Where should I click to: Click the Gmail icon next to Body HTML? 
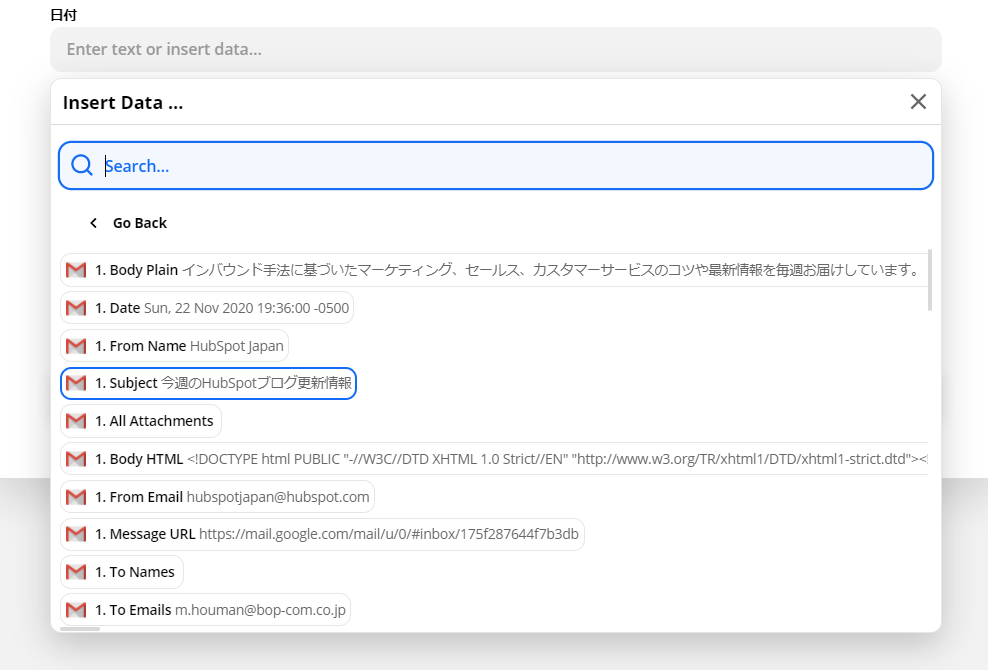point(76,459)
